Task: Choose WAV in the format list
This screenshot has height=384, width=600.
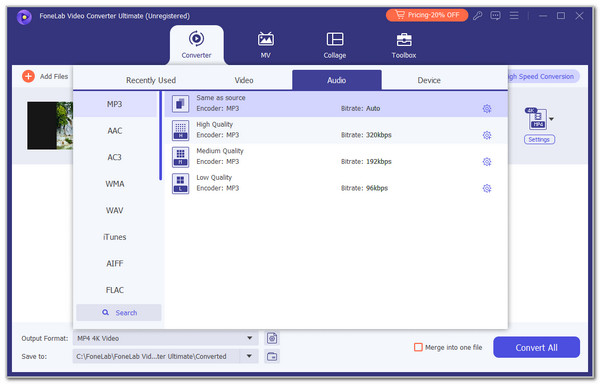Action: tap(115, 210)
